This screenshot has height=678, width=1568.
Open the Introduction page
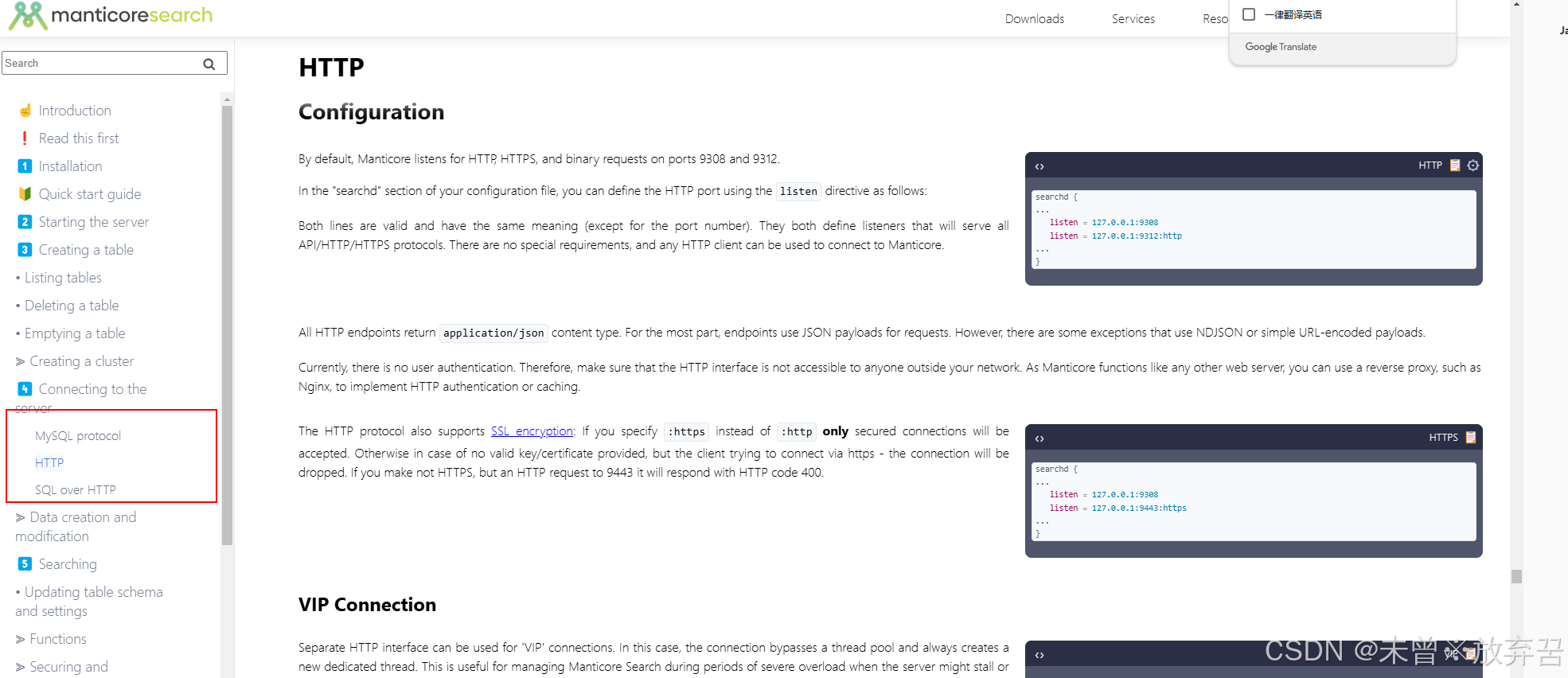coord(75,111)
